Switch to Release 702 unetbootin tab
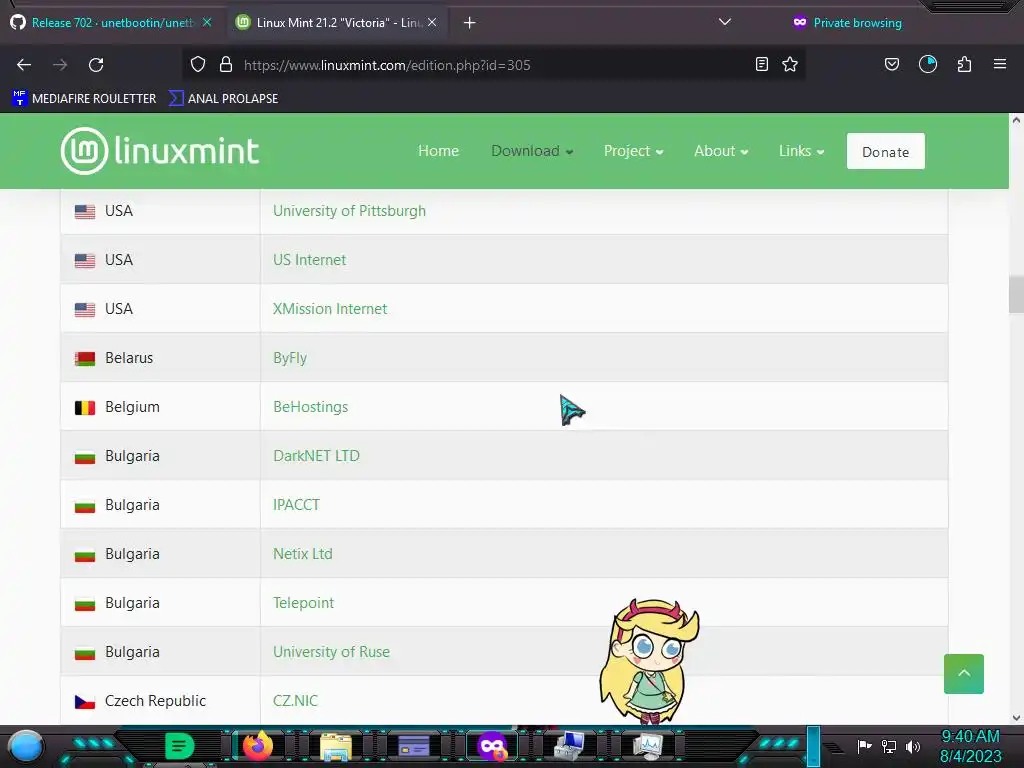 coord(112,23)
